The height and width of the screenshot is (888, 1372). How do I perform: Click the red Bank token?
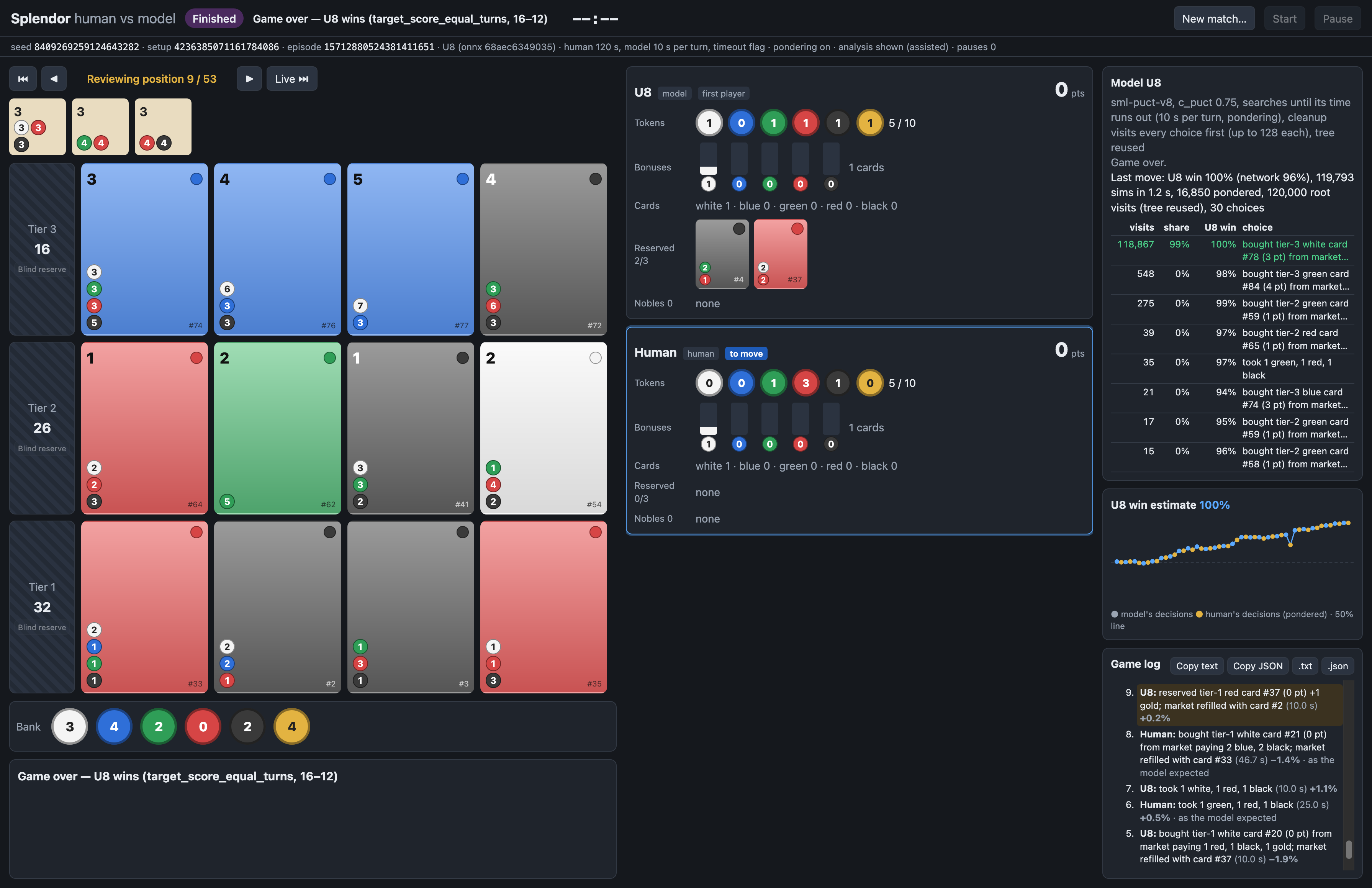[x=203, y=727]
